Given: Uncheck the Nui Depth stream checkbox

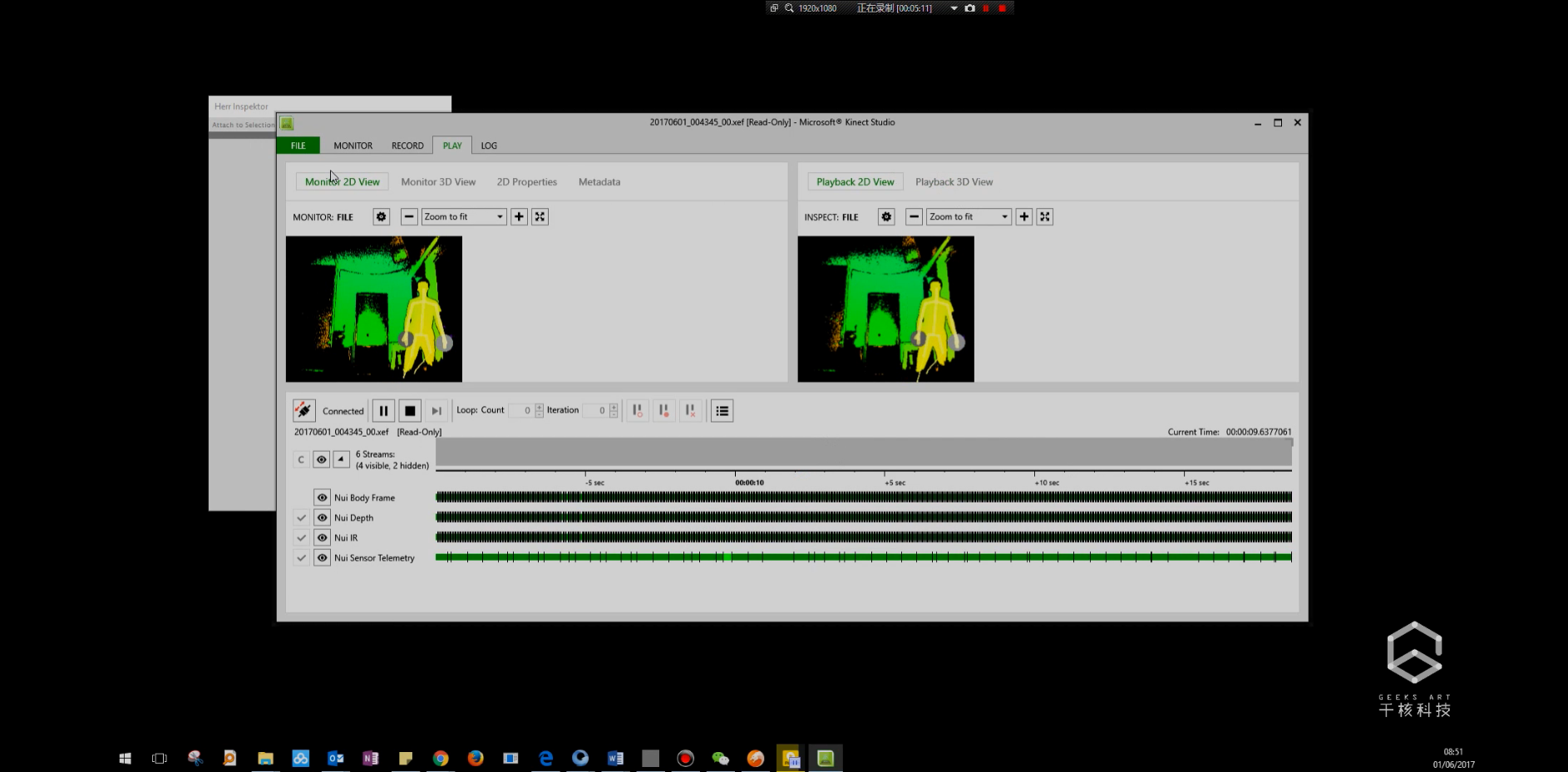Looking at the screenshot, I should pos(302,517).
